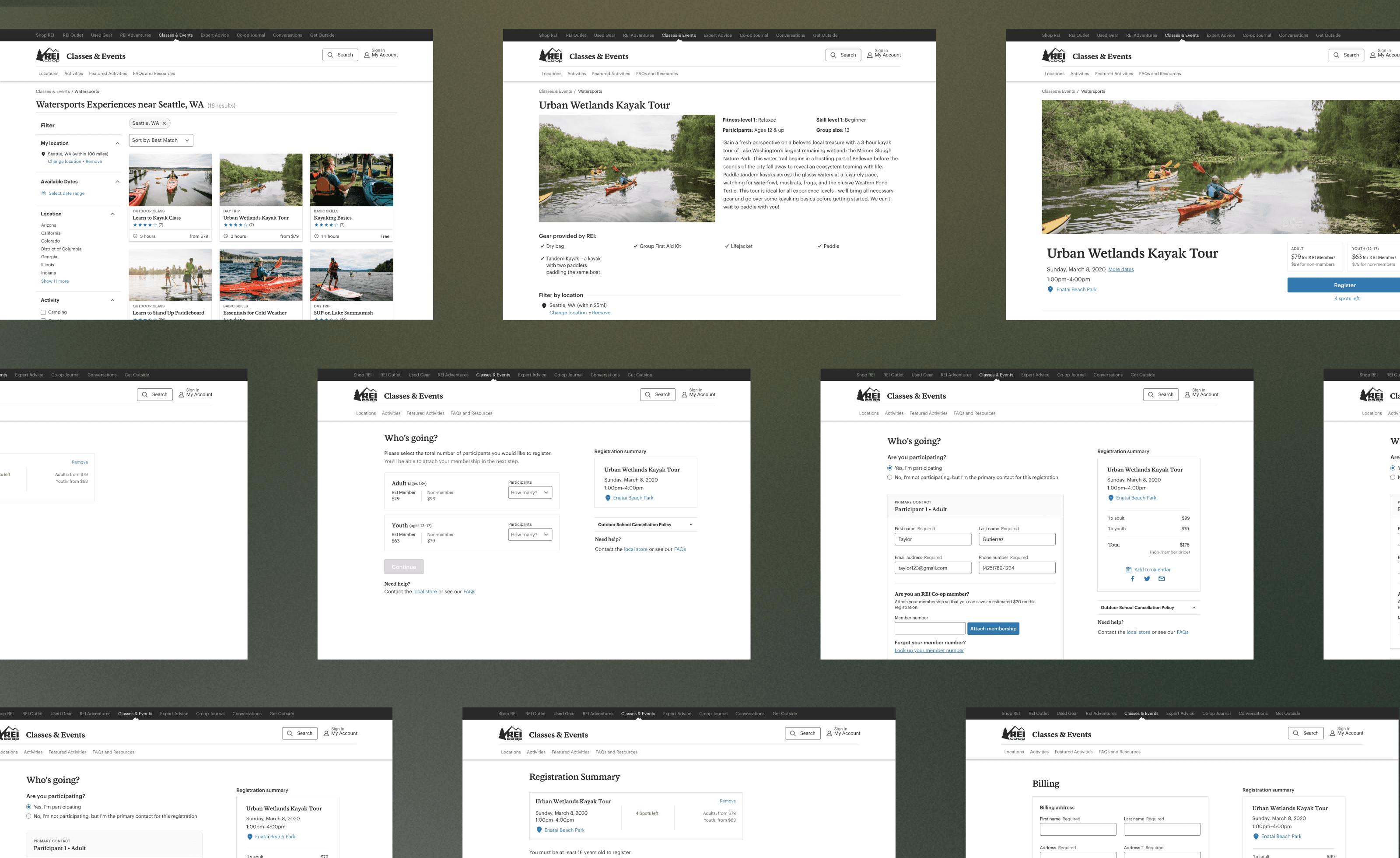
Task: Click the Email address field with taylor123@gmail.com
Action: click(933, 568)
